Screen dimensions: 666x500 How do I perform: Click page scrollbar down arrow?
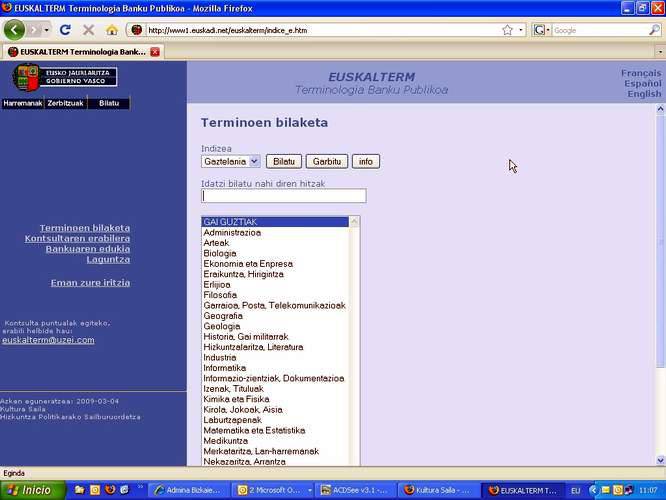coord(660,460)
